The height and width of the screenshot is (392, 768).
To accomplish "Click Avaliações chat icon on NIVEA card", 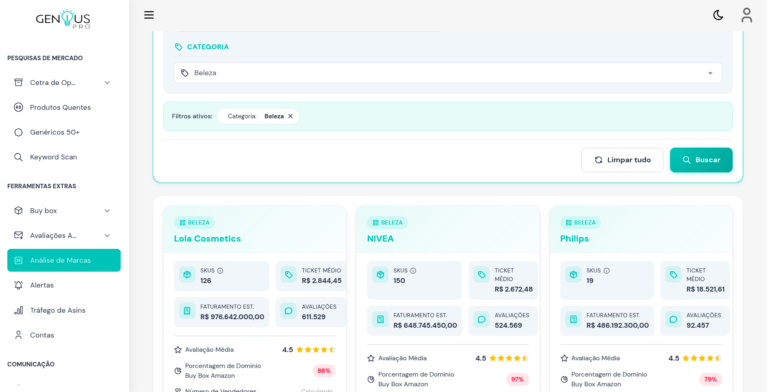I will 481,319.
